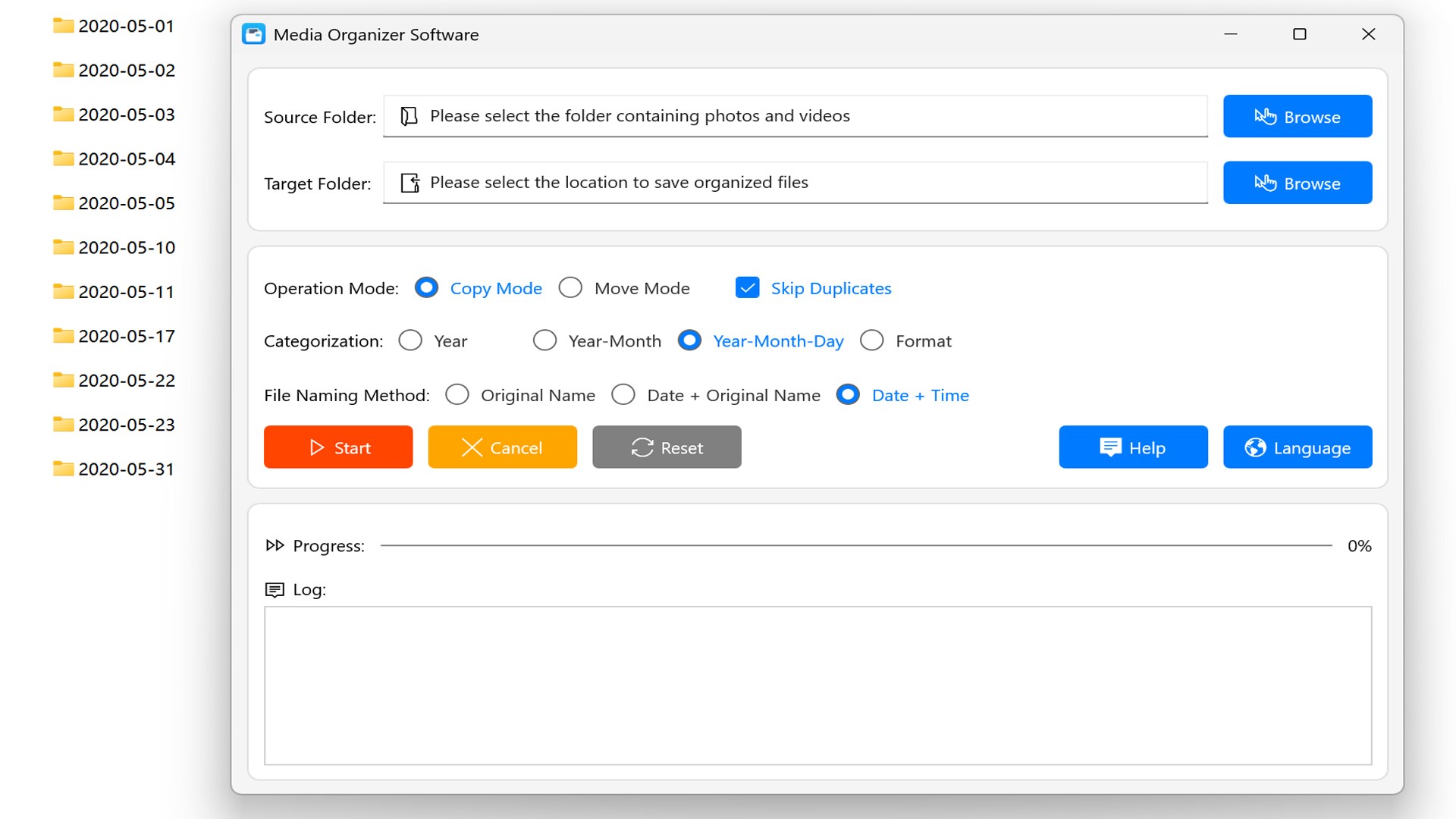Open the 2020-05-31 folder
Screen dimensions: 1456x819
(114, 469)
